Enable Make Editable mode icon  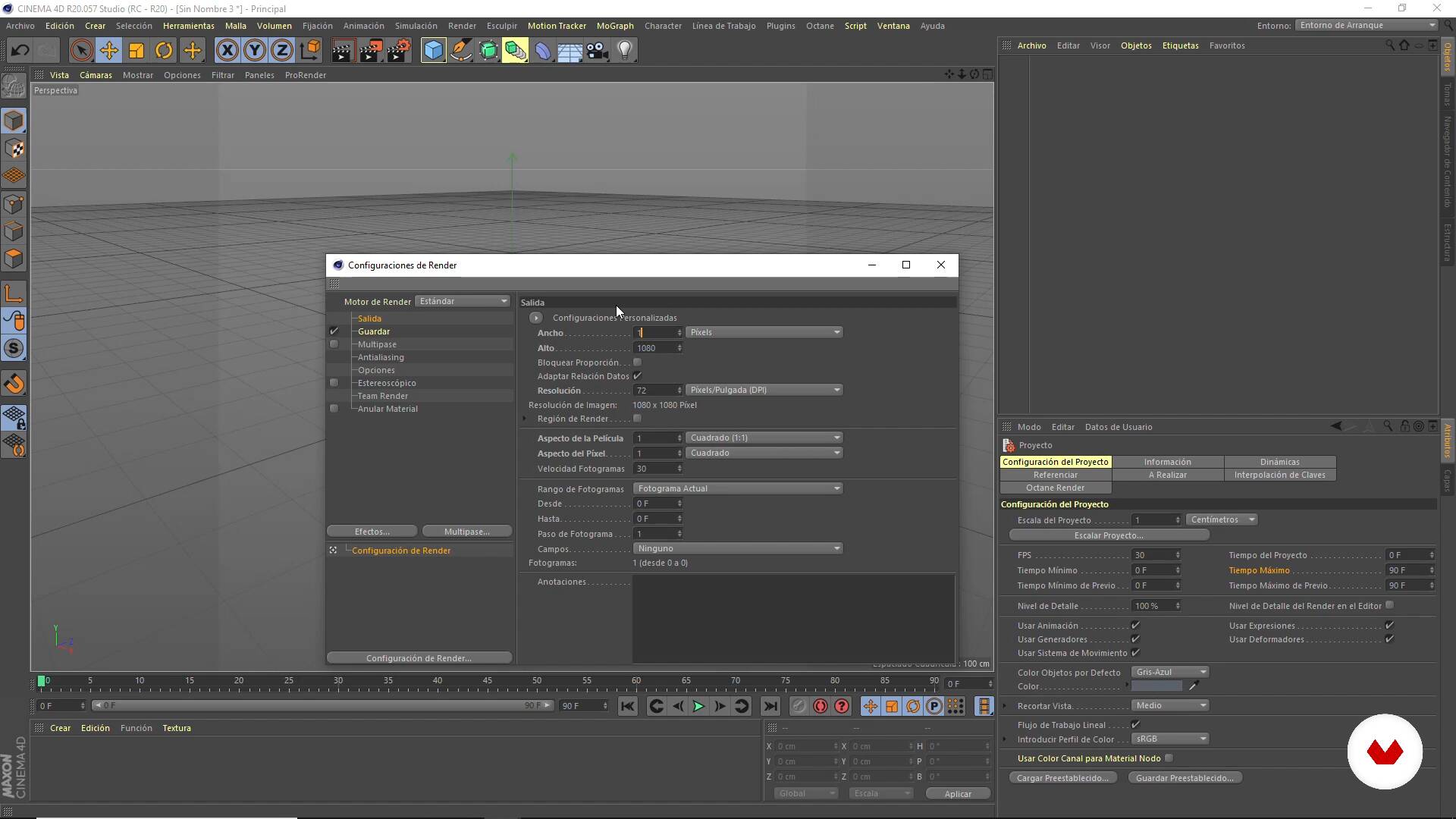(x=14, y=85)
